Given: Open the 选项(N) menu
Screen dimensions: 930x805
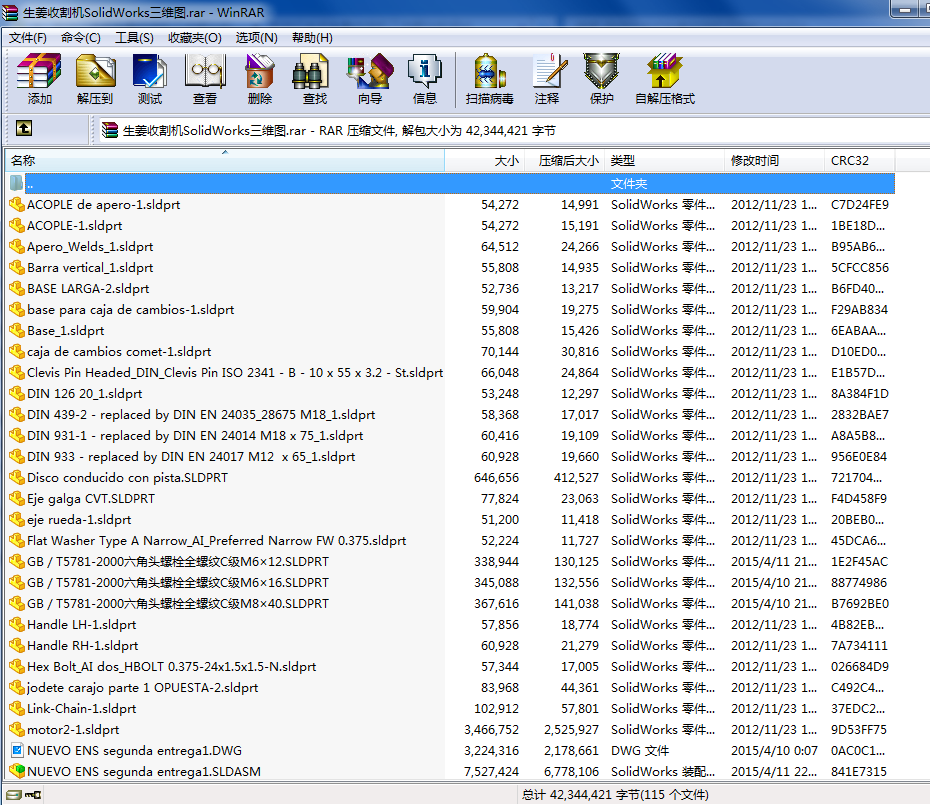Looking at the screenshot, I should [x=256, y=37].
